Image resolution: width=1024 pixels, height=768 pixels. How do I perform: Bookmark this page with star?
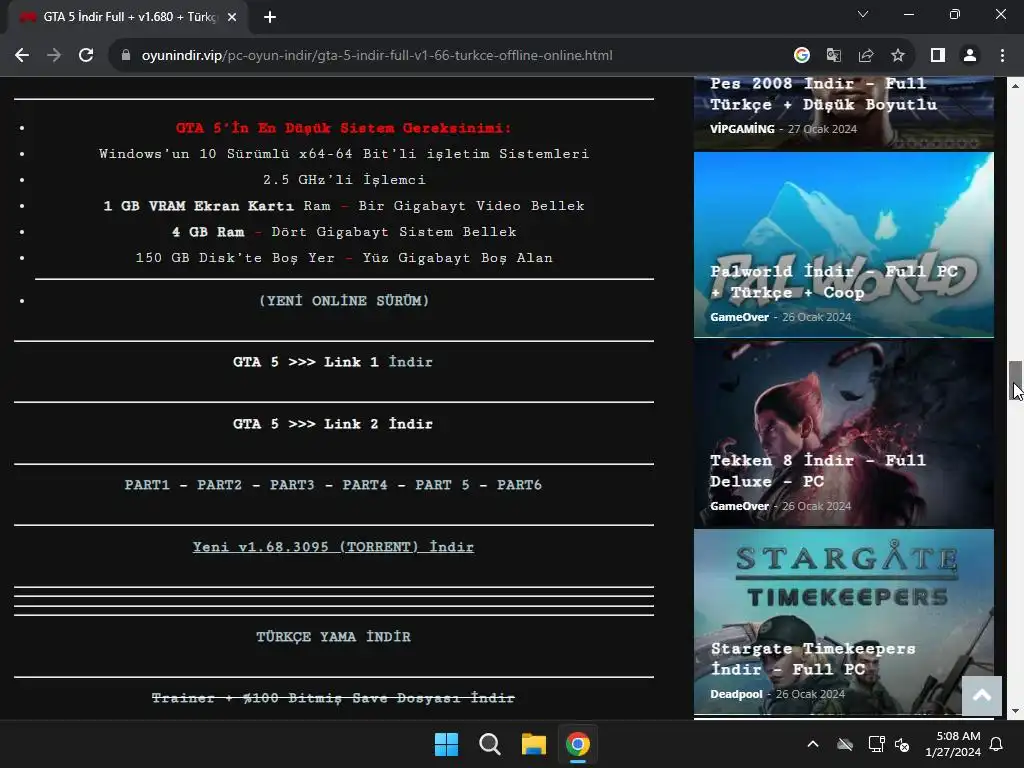click(898, 56)
